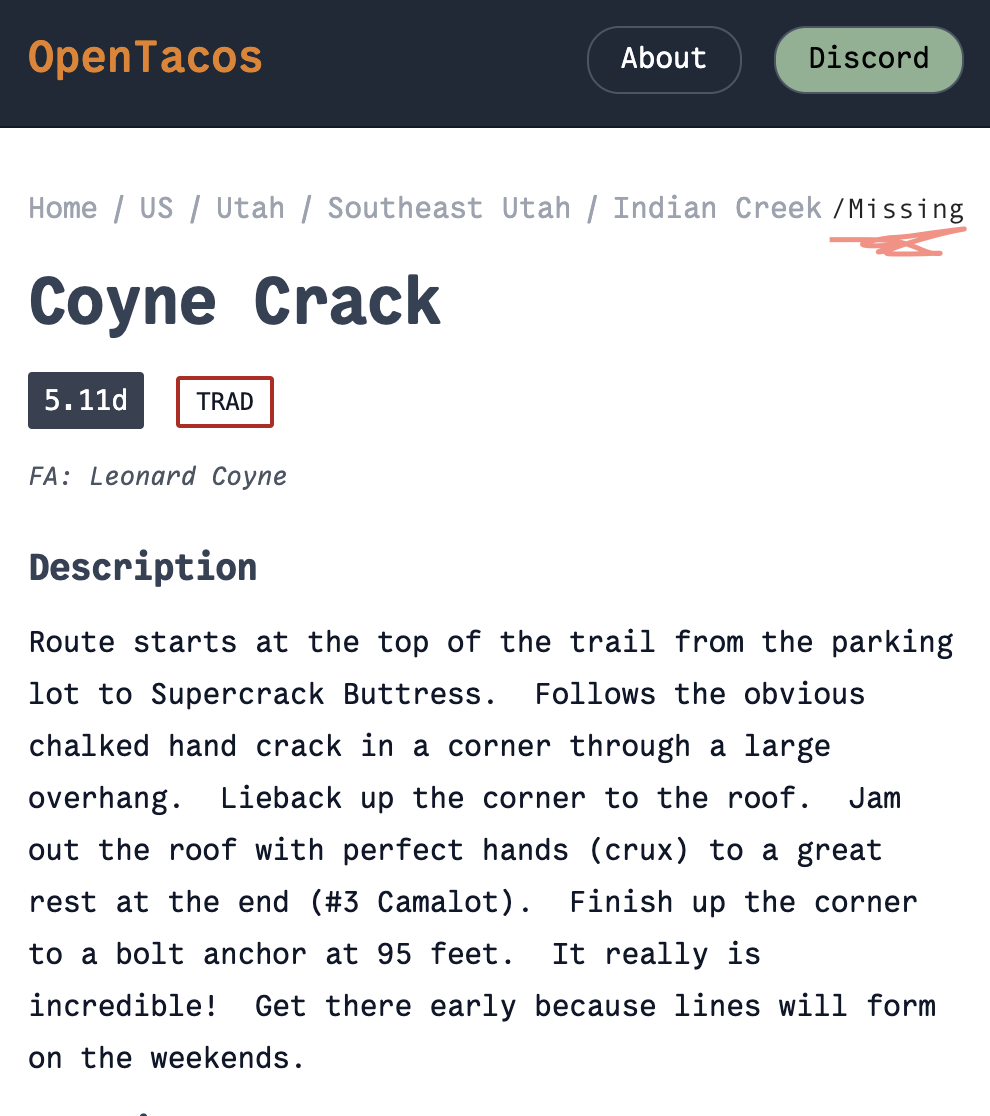This screenshot has width=990, height=1116.
Task: Open the OpenTacos homepage logo
Action: pos(144,57)
